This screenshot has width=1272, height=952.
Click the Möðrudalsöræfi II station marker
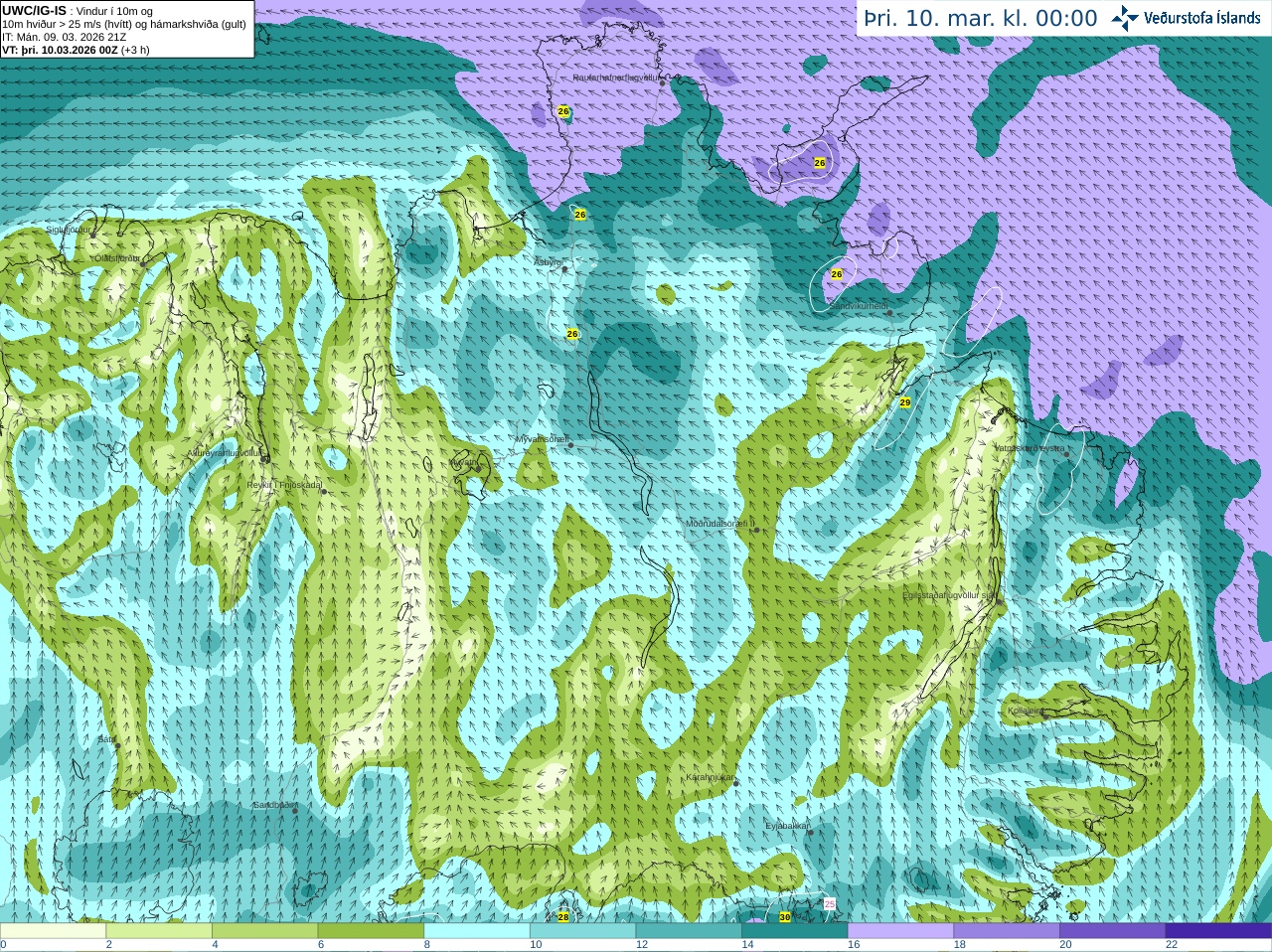tap(756, 530)
